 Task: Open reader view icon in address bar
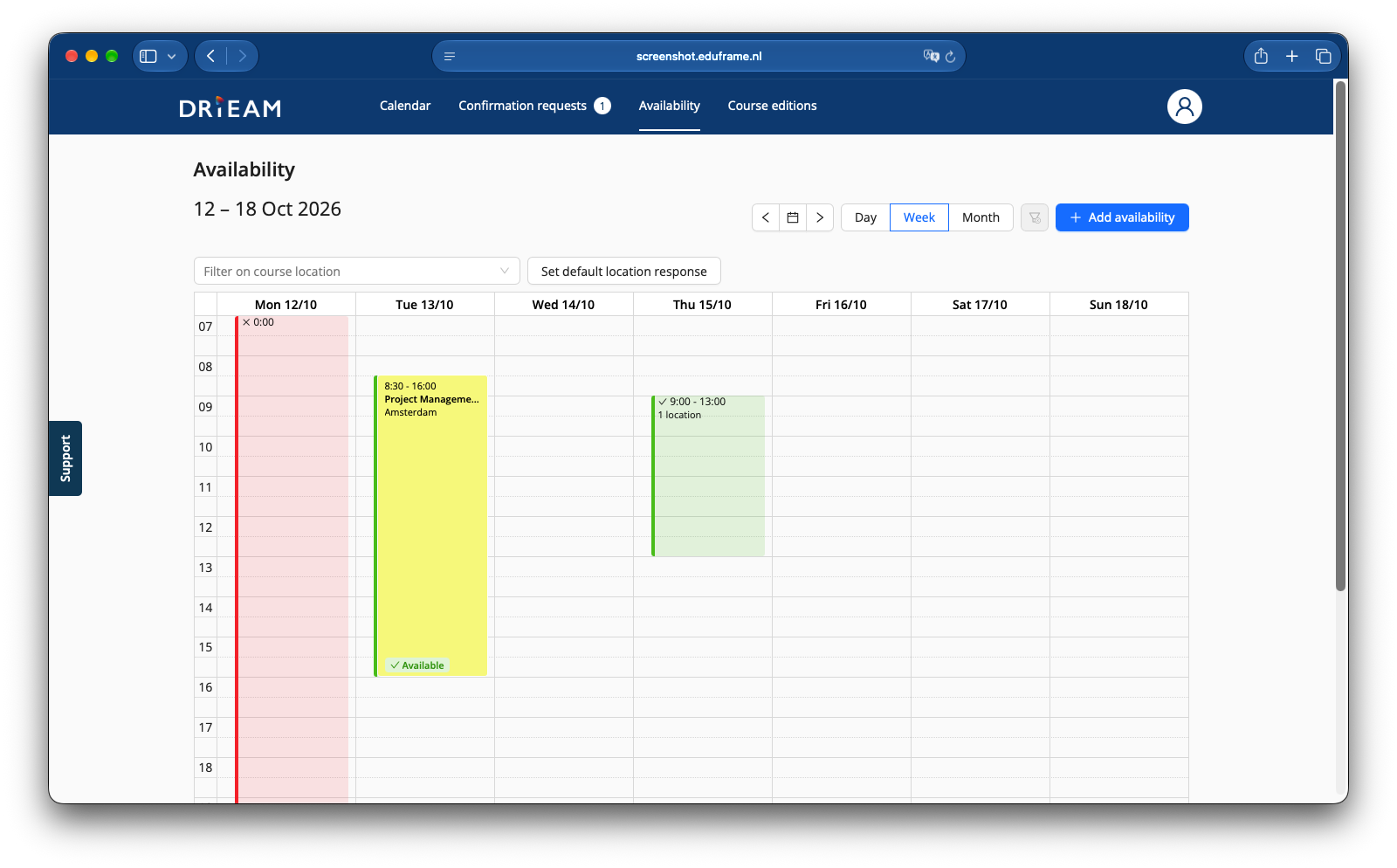(450, 56)
